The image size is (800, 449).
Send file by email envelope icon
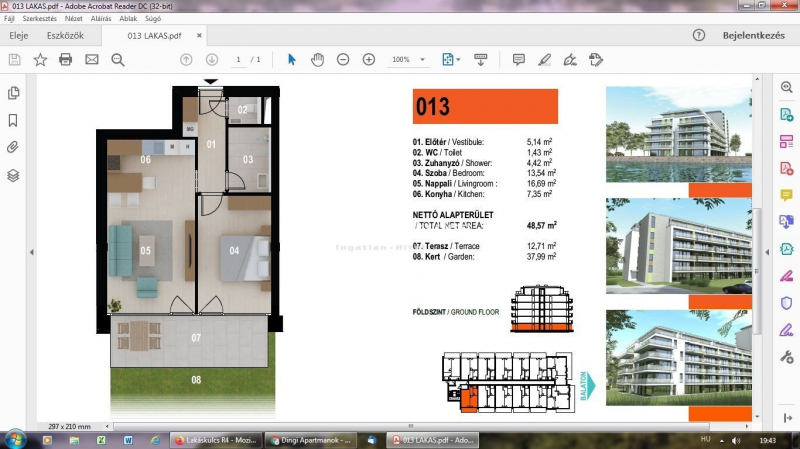pos(92,60)
